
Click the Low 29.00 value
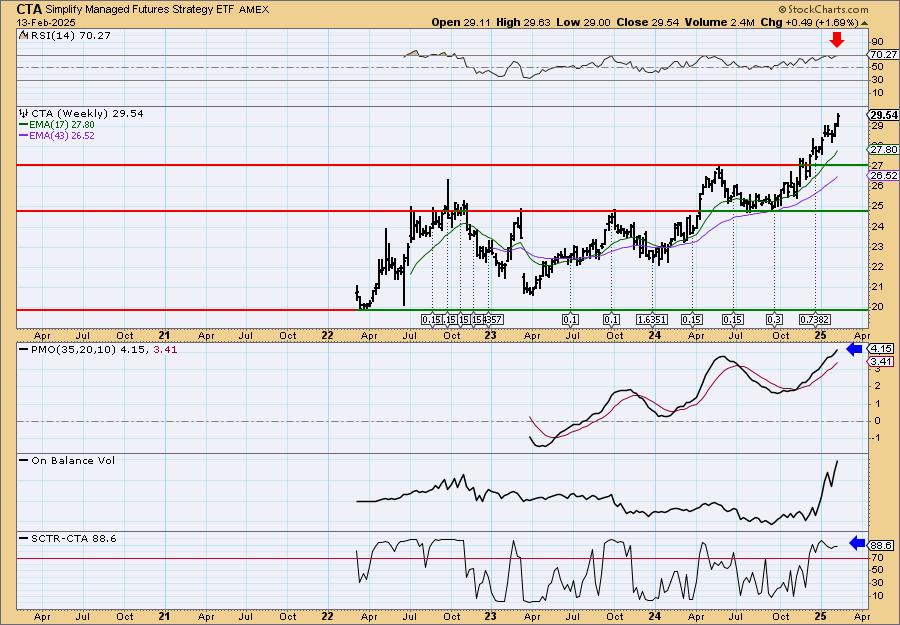click(x=584, y=22)
